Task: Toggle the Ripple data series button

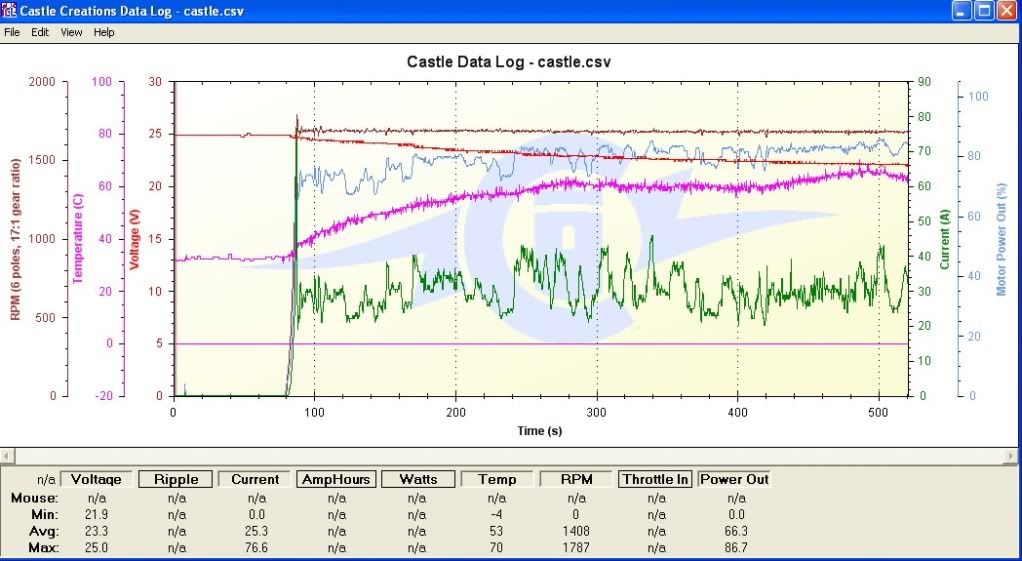Action: pos(176,479)
